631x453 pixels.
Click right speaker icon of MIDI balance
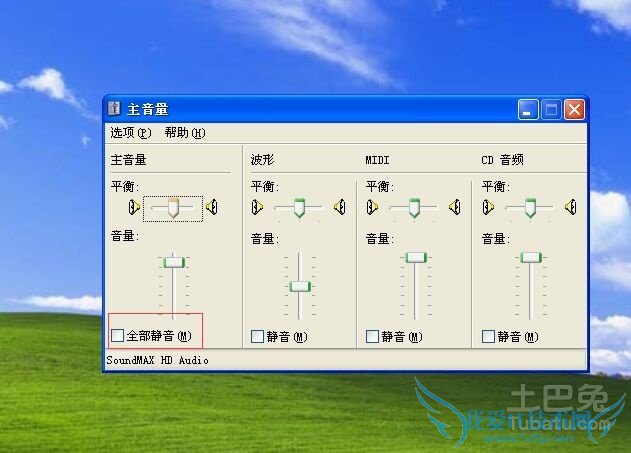tap(455, 207)
